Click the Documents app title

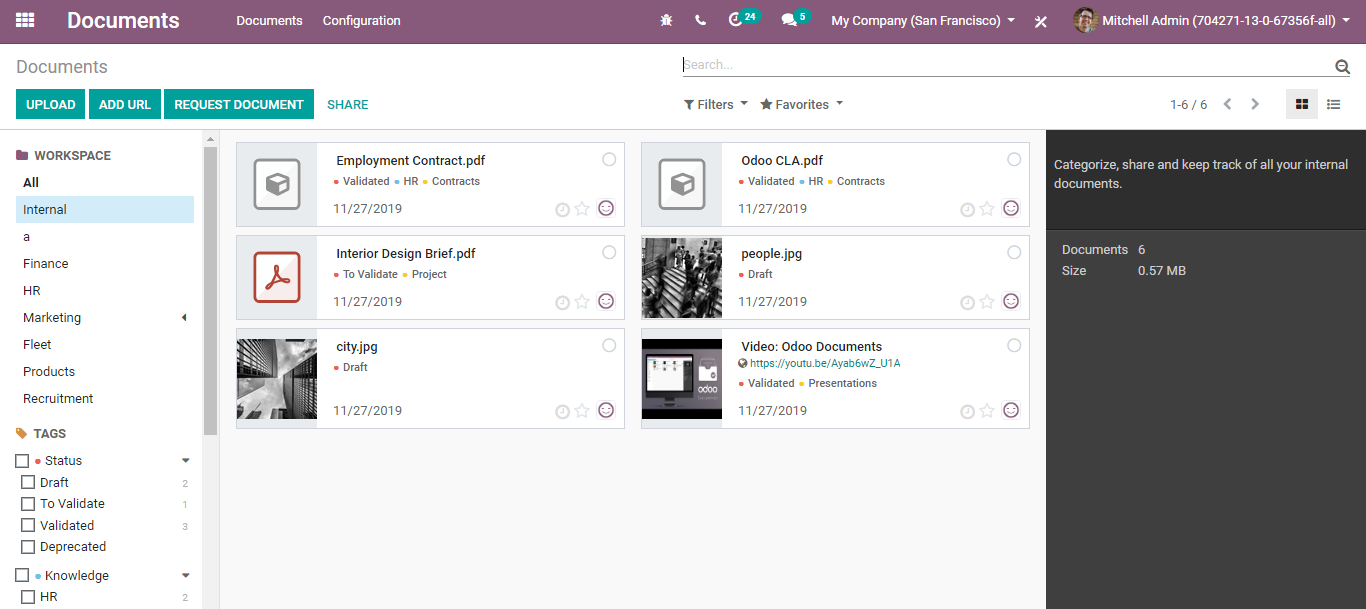[x=123, y=20]
